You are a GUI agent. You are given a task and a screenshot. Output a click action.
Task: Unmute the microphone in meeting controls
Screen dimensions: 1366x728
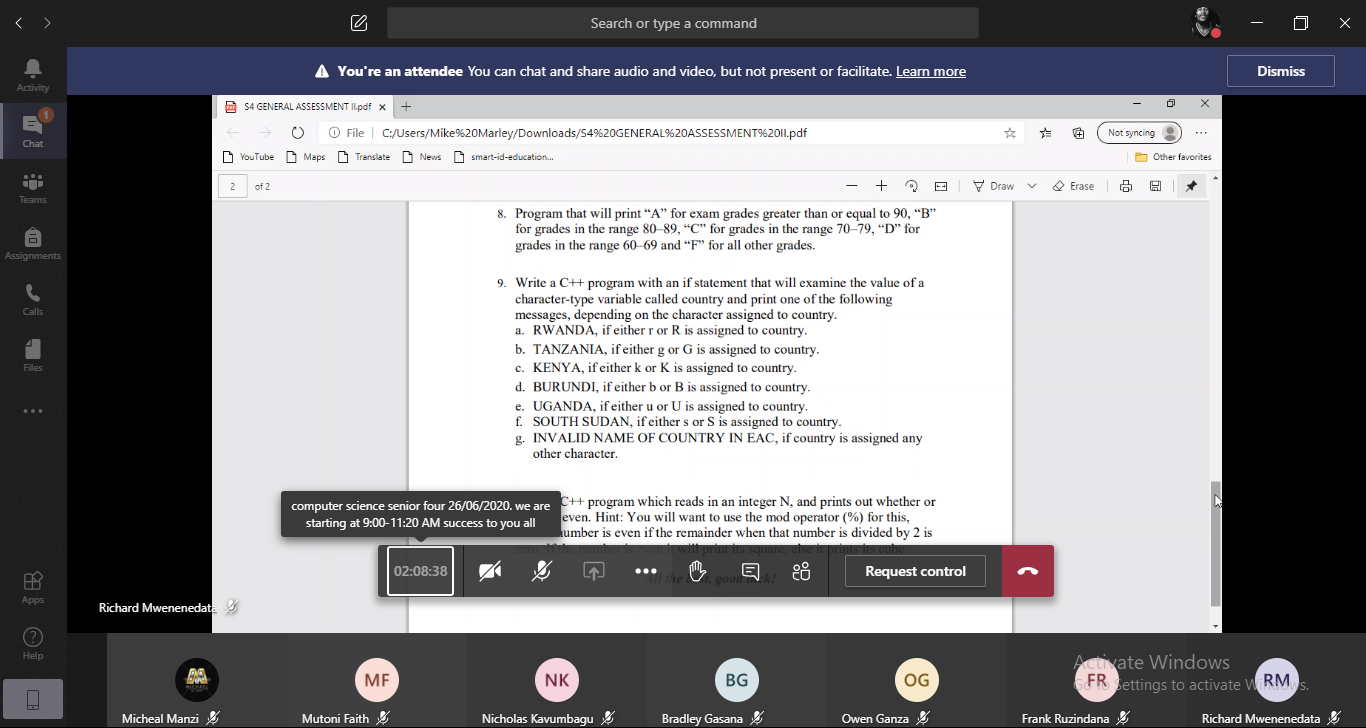[542, 571]
